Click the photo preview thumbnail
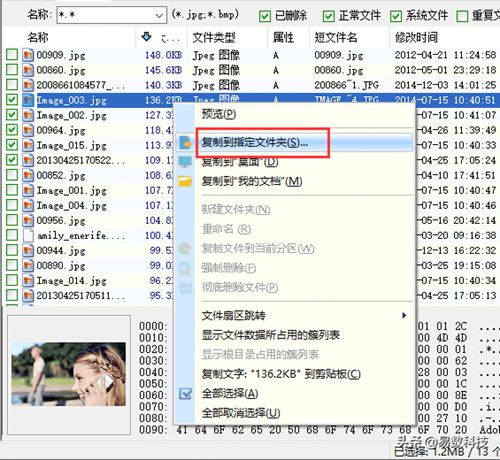Viewport: 500px width, 460px height. [69, 374]
